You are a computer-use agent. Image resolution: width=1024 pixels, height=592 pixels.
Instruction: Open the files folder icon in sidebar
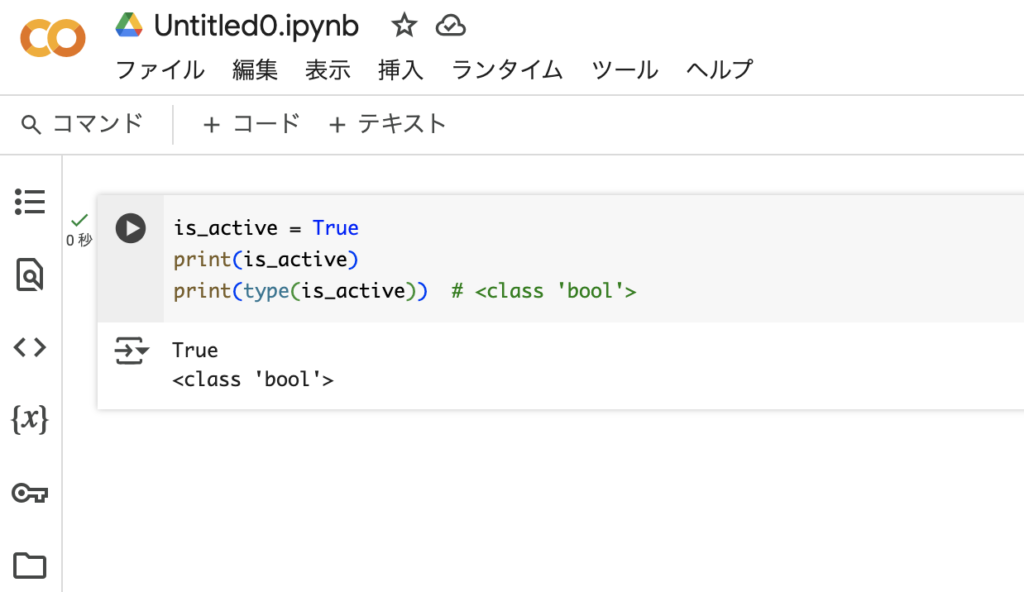click(30, 565)
